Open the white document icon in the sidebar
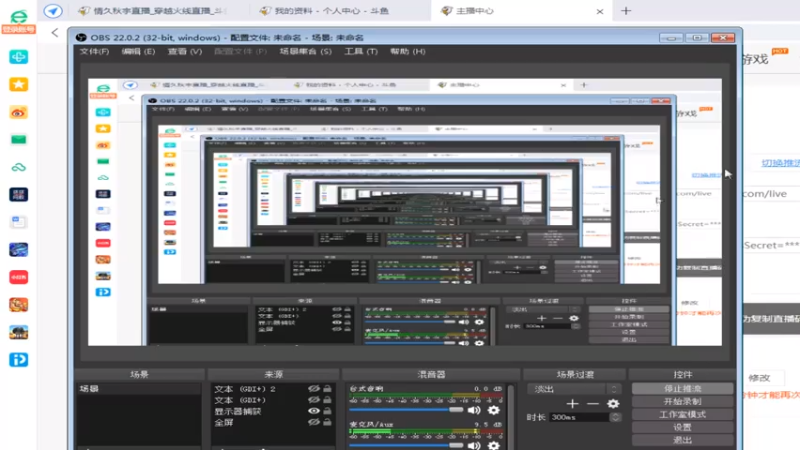Viewport: 800px width, 450px height. click(x=18, y=222)
